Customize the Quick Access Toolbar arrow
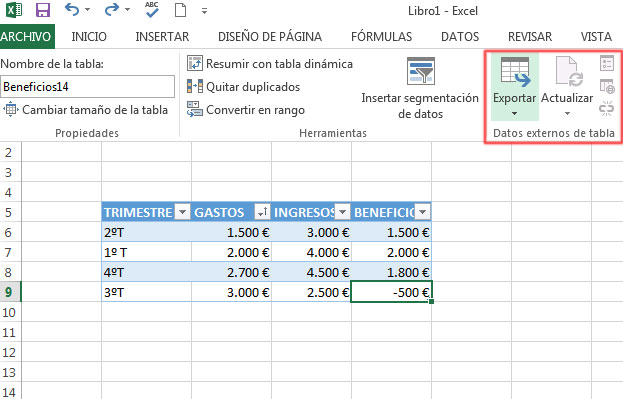The image size is (623, 399). tap(204, 11)
